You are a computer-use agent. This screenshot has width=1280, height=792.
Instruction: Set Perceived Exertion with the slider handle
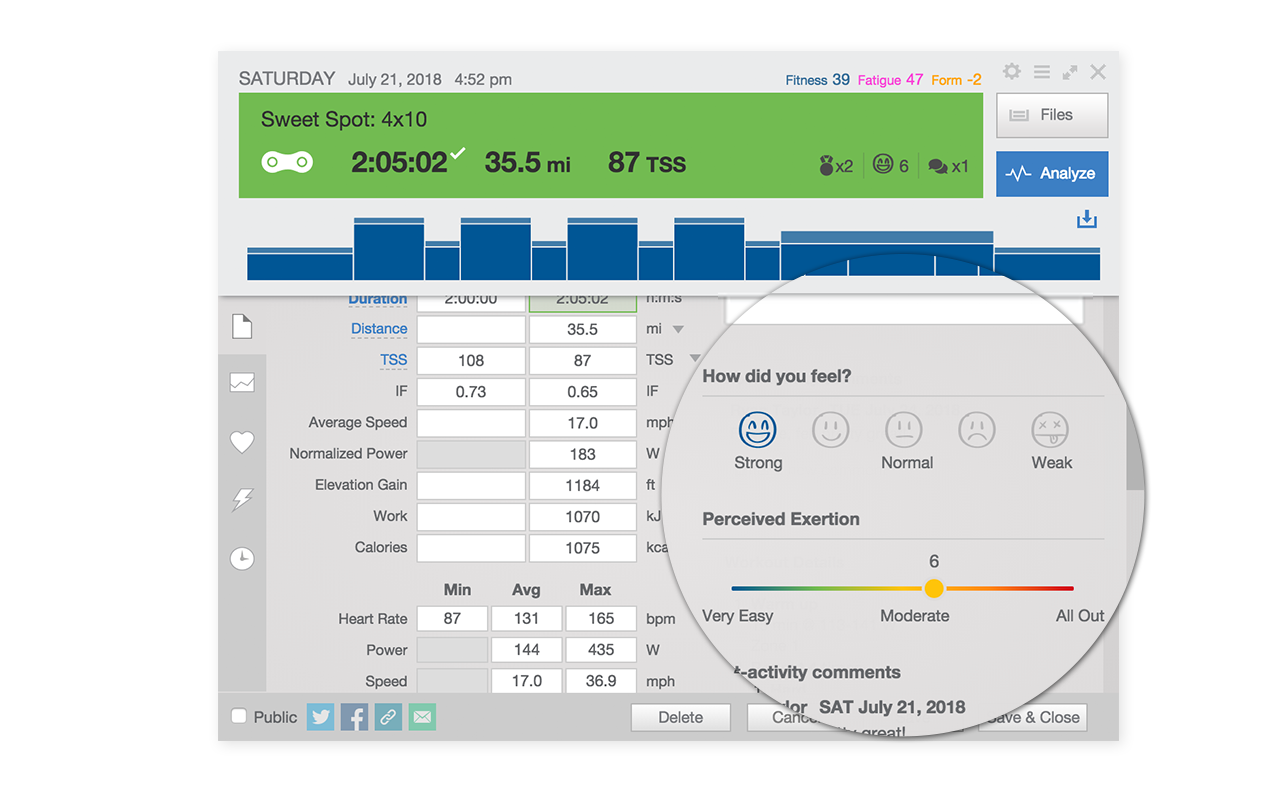coord(933,589)
